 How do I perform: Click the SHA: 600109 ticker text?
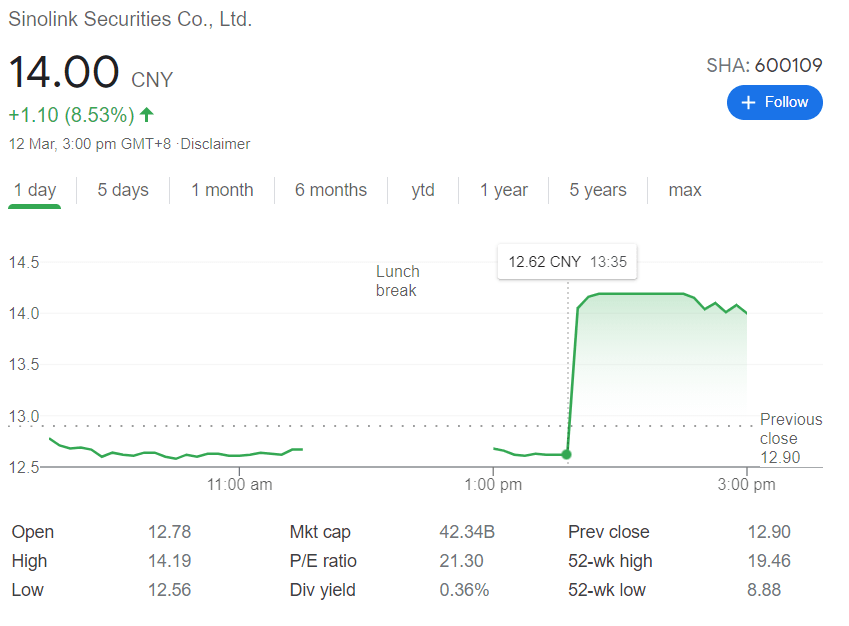[x=764, y=66]
